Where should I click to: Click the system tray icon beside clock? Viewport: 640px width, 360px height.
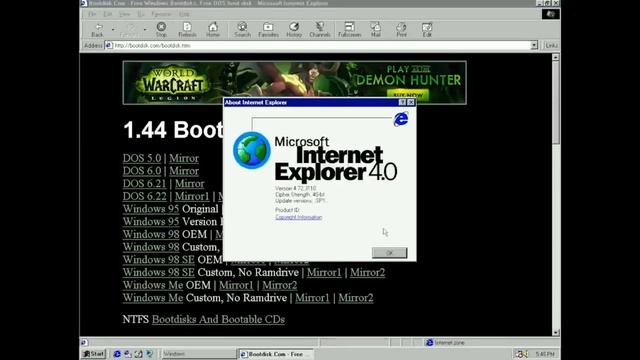point(521,354)
